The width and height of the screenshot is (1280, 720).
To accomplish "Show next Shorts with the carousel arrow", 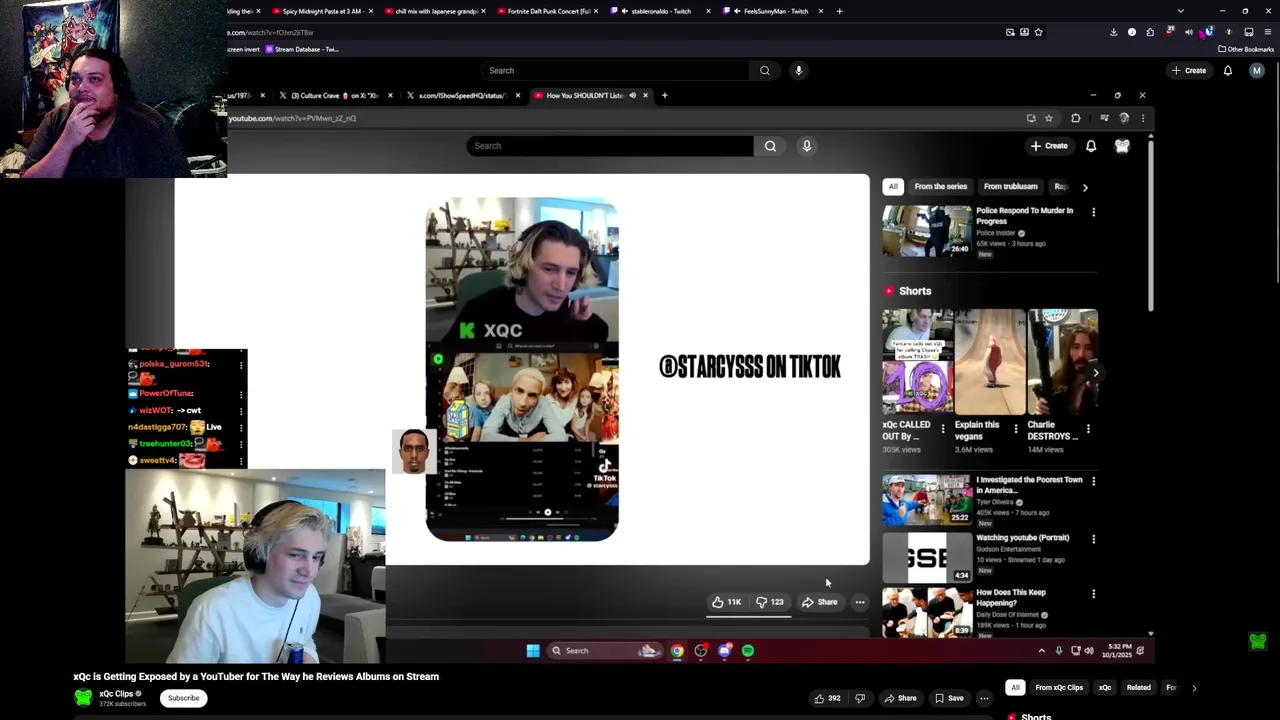I will coord(1095,373).
